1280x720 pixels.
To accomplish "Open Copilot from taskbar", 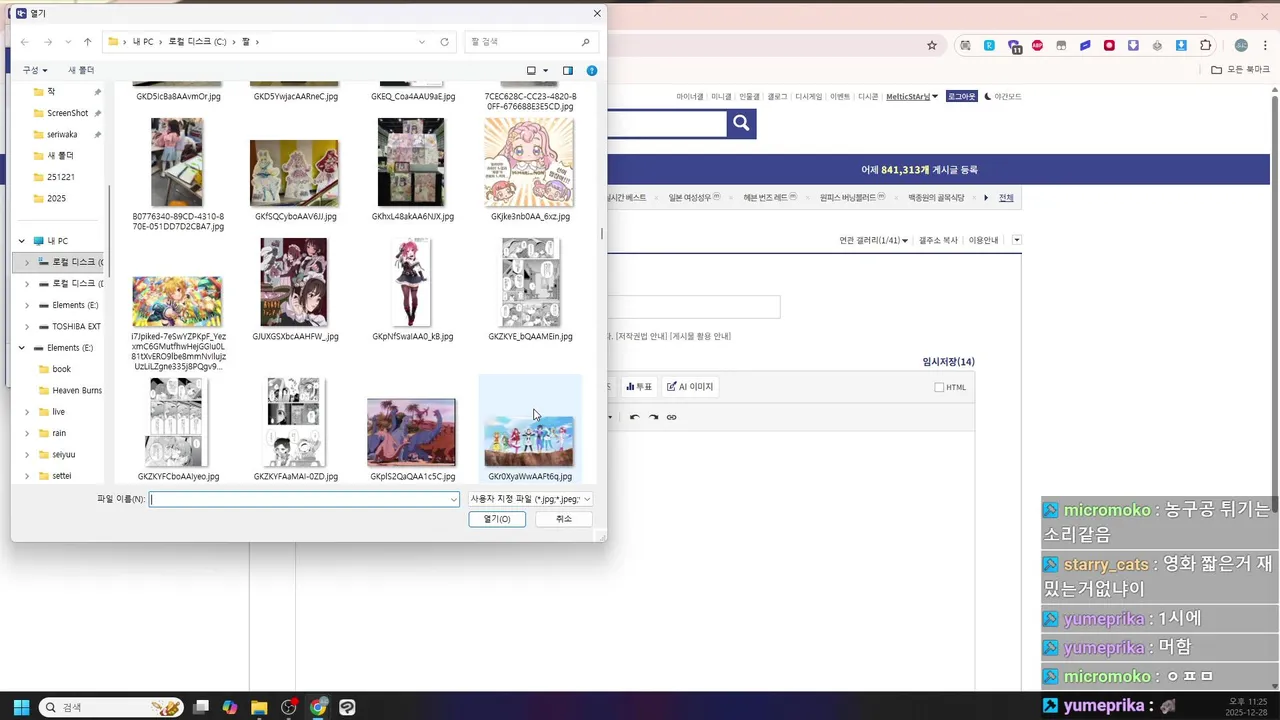I will [x=230, y=707].
